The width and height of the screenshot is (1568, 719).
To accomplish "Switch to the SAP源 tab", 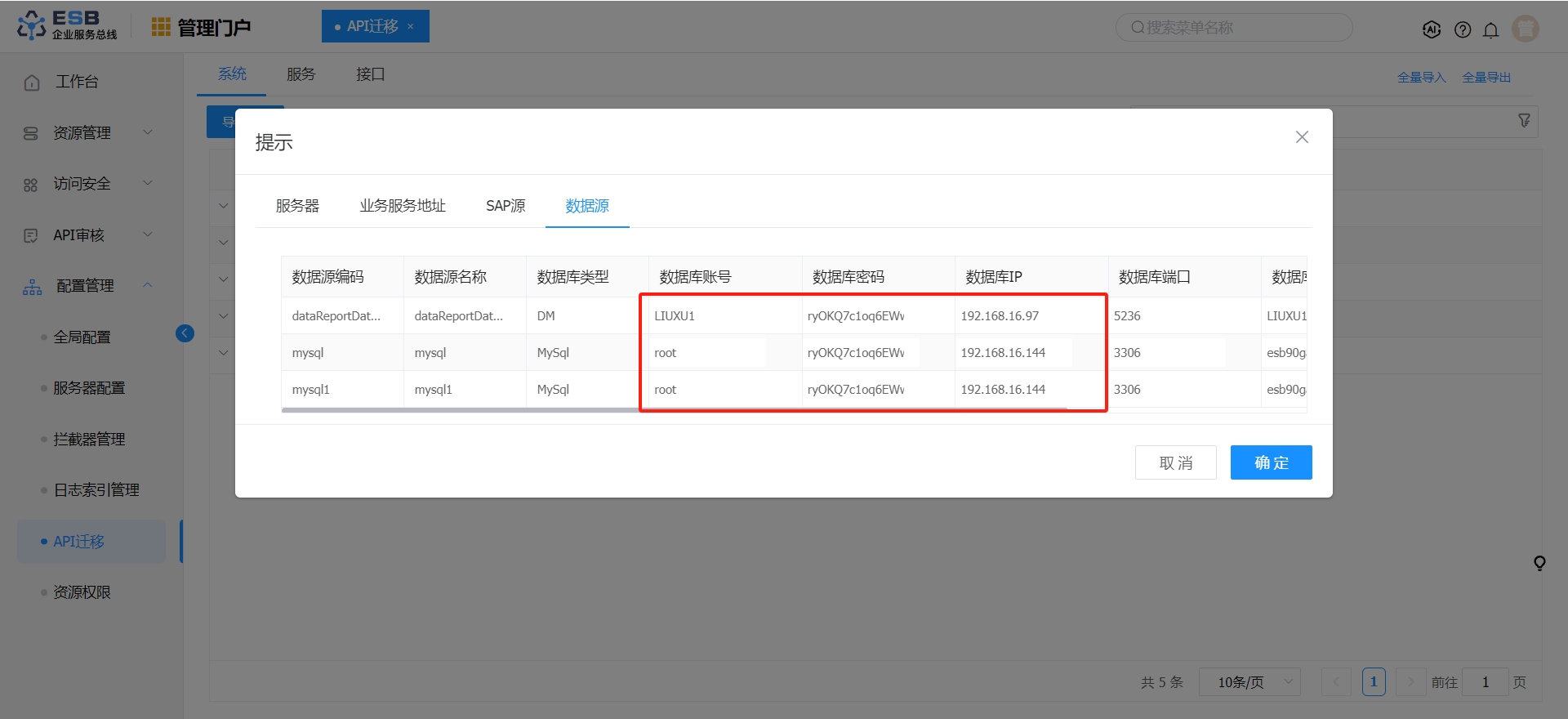I will pyautogui.click(x=506, y=206).
